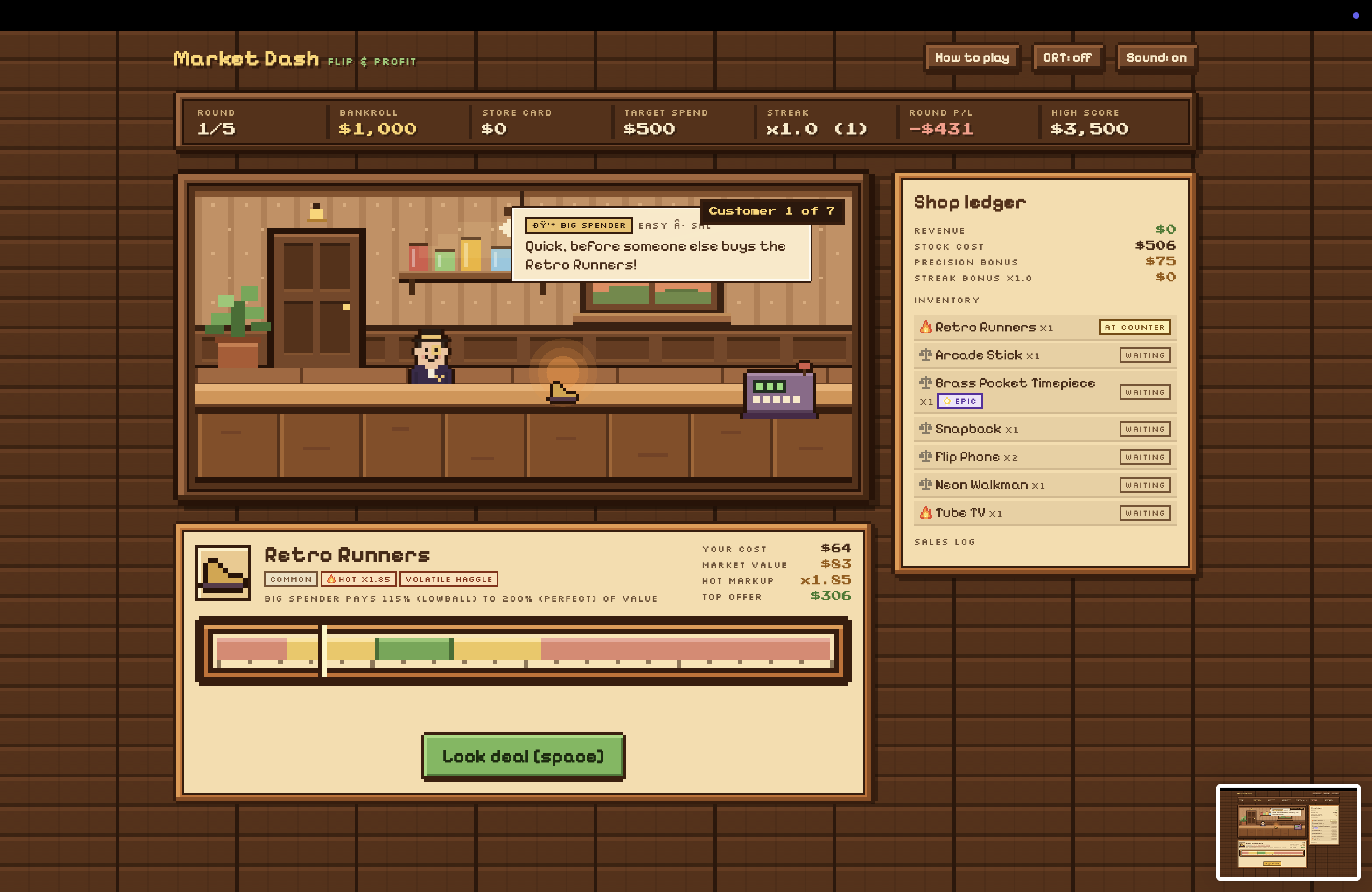Open the page minimap thumbnail preview
1372x892 pixels.
[x=1288, y=832]
